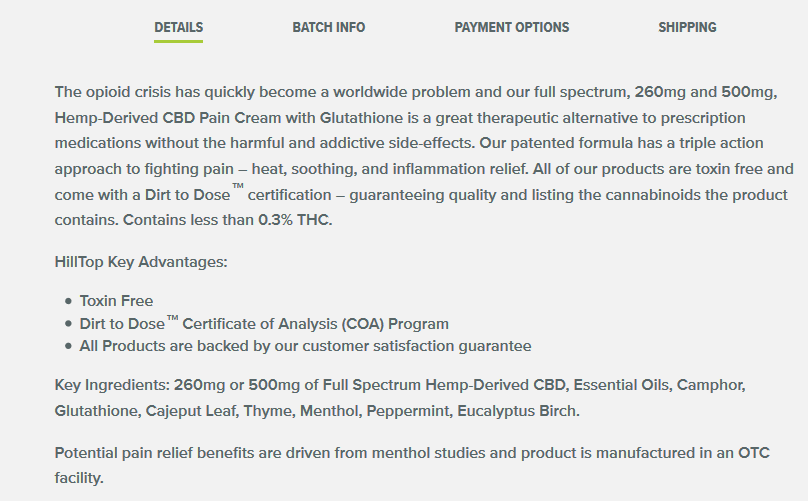The image size is (808, 501).
Task: Click the "OTC" text in the last paragraph
Action: (754, 452)
